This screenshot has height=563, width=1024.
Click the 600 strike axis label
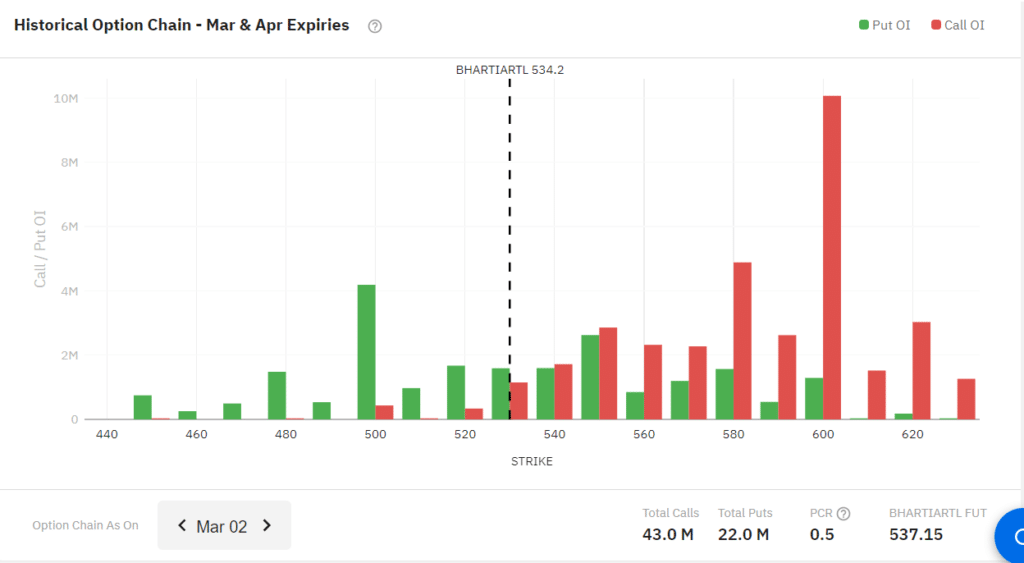click(824, 434)
